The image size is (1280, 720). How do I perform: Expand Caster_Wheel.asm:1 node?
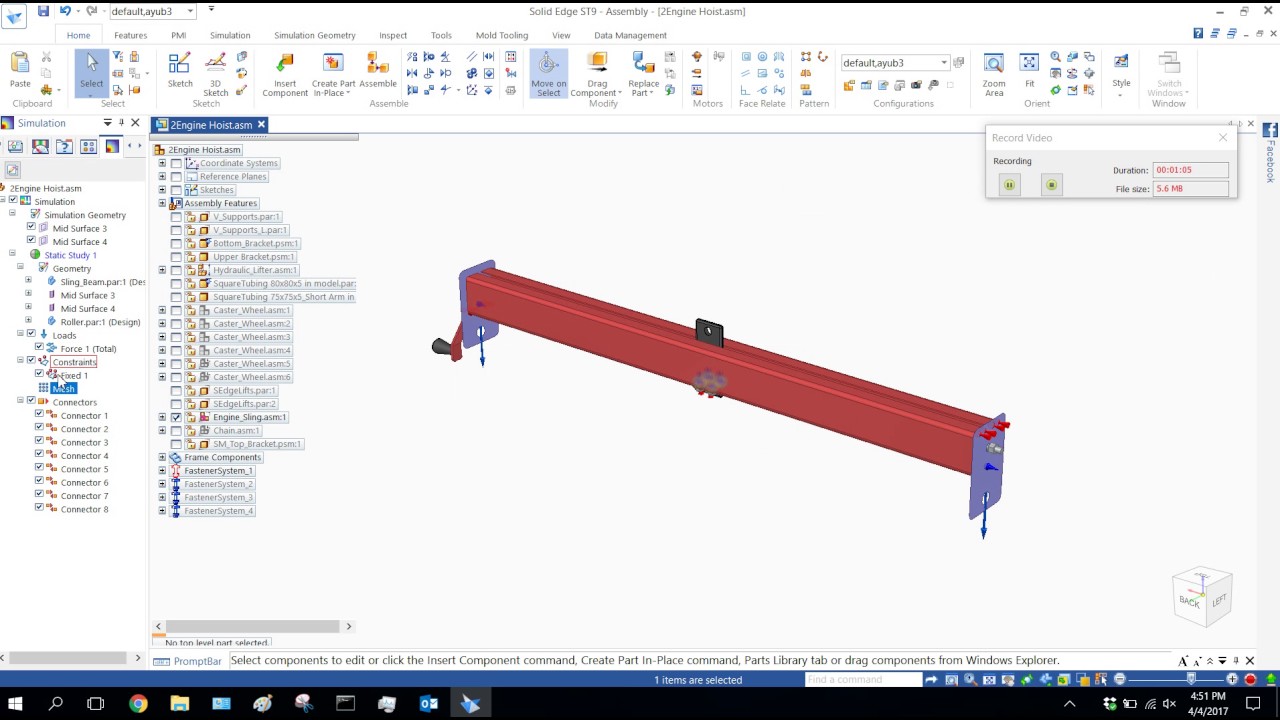pyautogui.click(x=162, y=310)
